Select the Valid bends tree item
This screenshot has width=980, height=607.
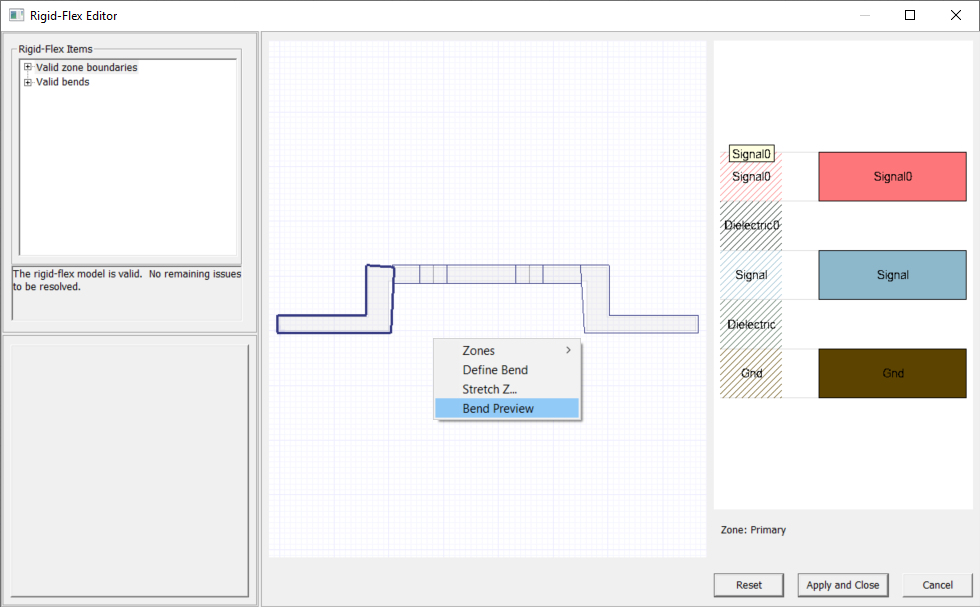coord(62,82)
